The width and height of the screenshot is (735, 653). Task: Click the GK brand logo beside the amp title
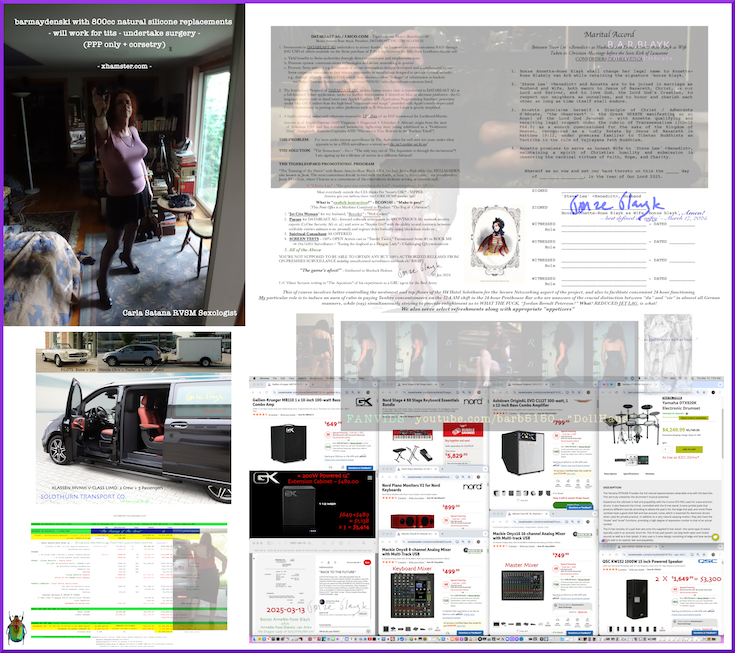(363, 402)
